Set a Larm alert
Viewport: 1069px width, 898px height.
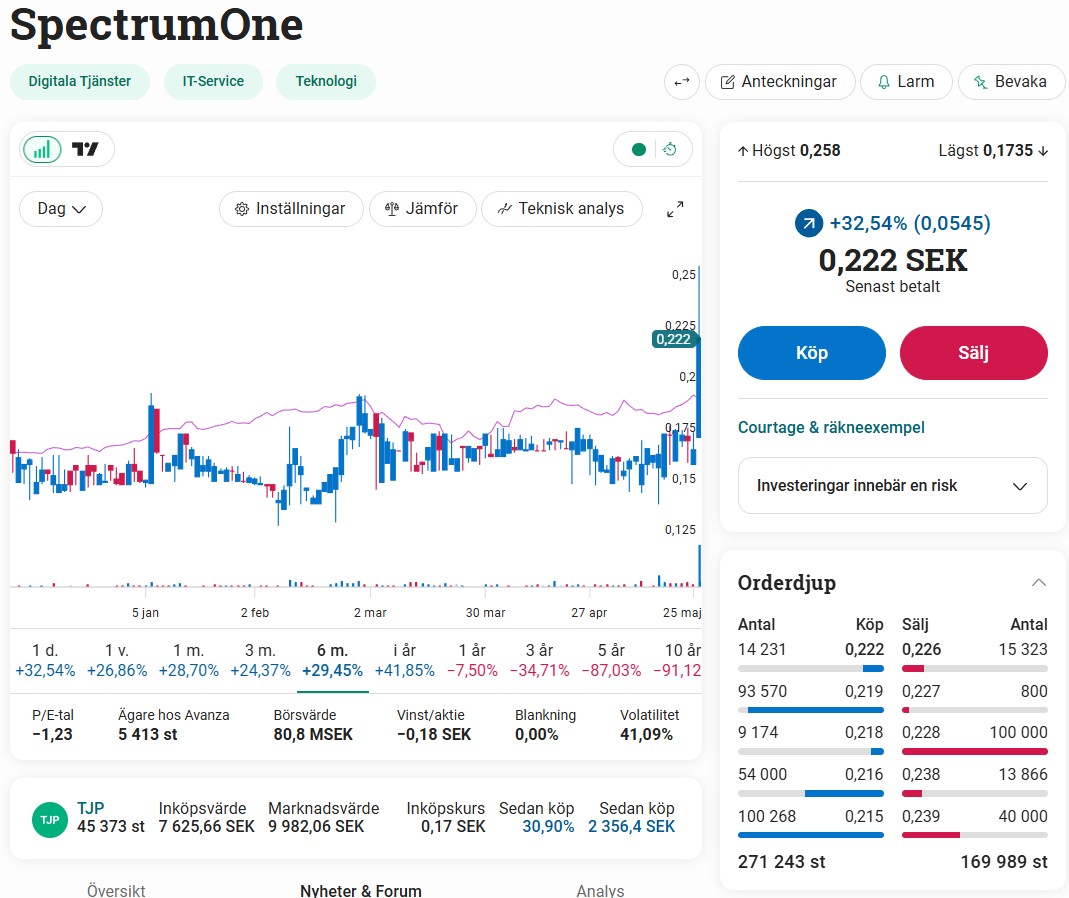pos(907,82)
